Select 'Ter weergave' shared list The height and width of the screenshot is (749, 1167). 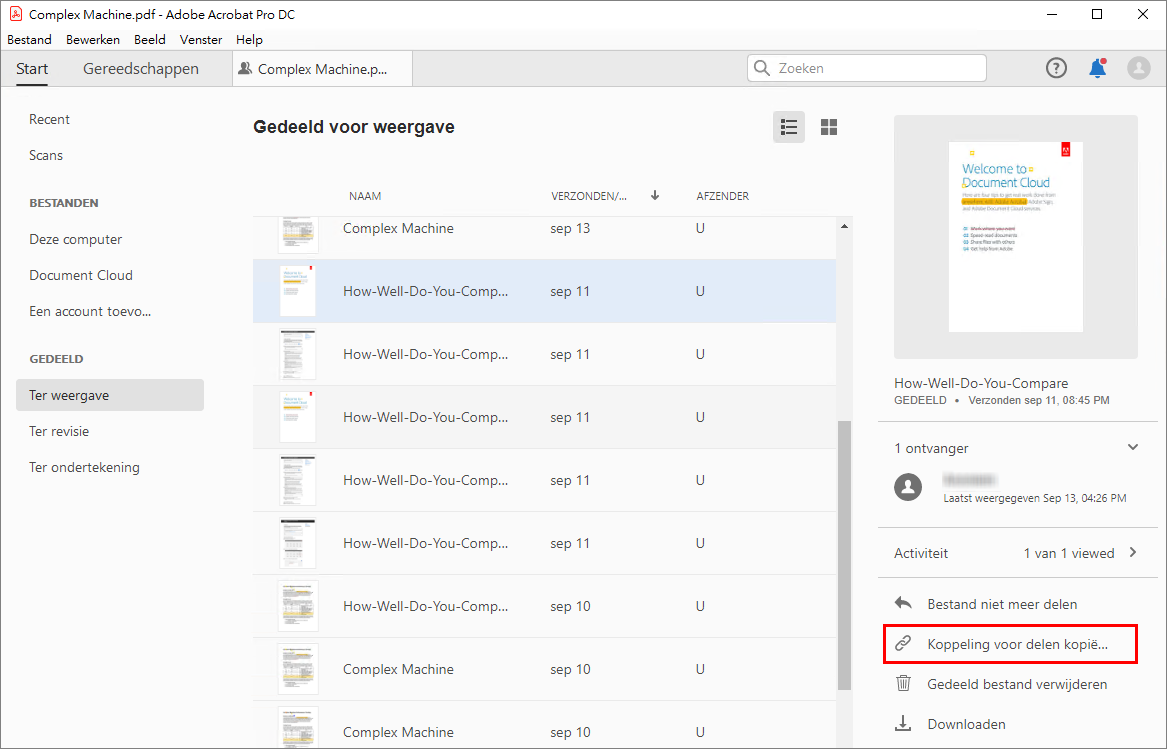point(110,395)
